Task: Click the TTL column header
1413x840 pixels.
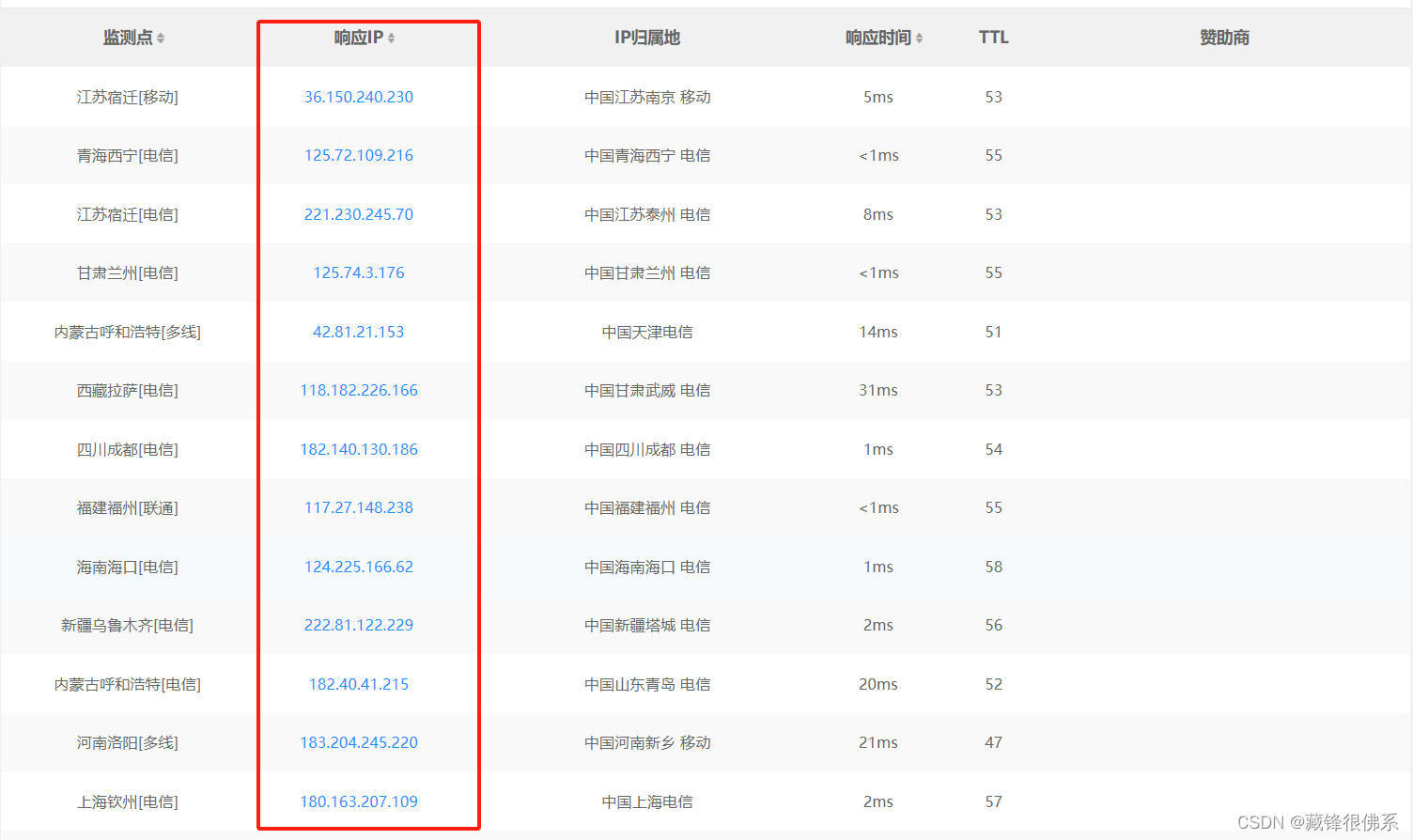Action: tap(993, 38)
